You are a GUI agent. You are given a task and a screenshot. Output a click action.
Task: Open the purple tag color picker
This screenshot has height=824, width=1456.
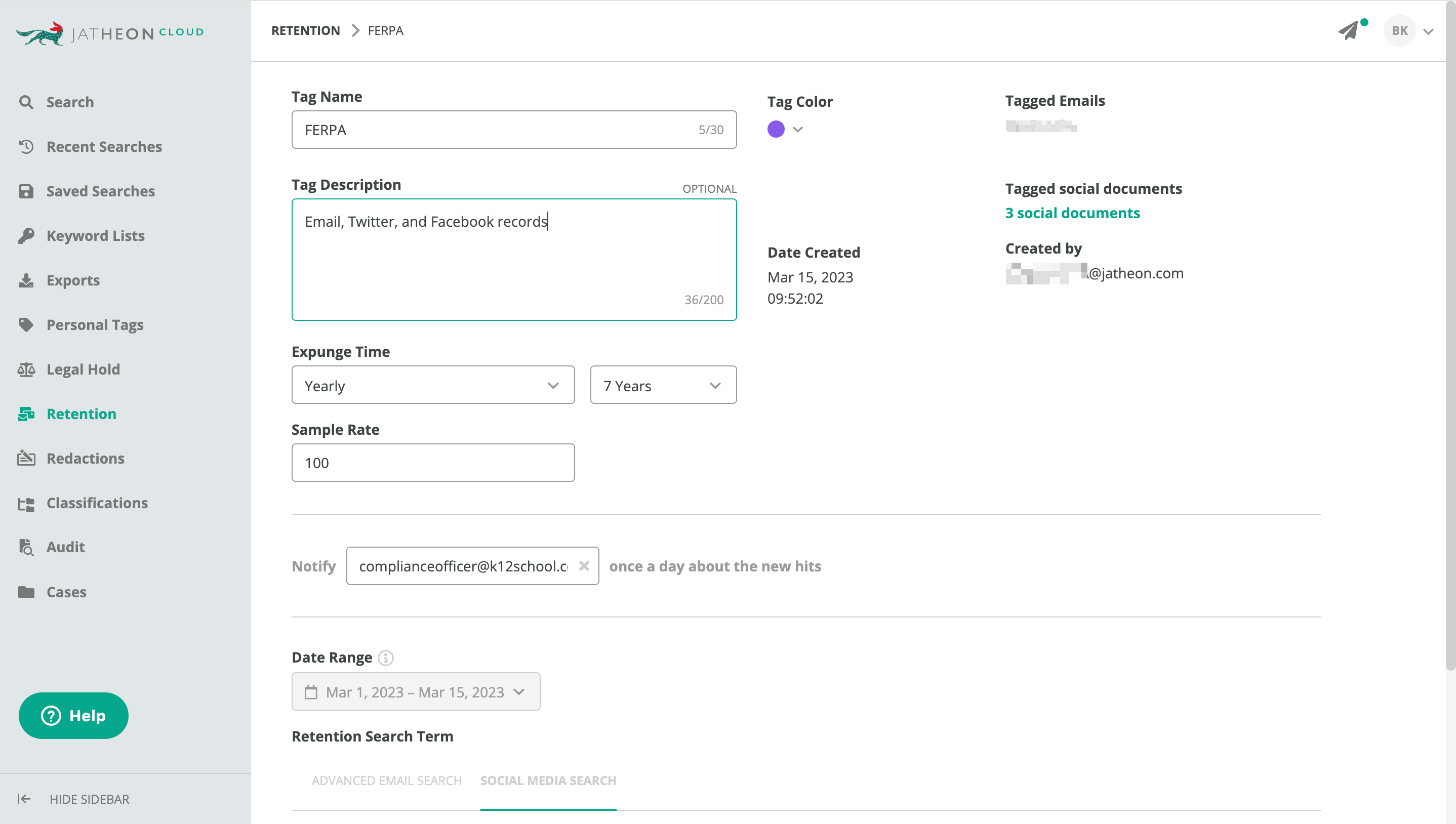[x=785, y=130]
